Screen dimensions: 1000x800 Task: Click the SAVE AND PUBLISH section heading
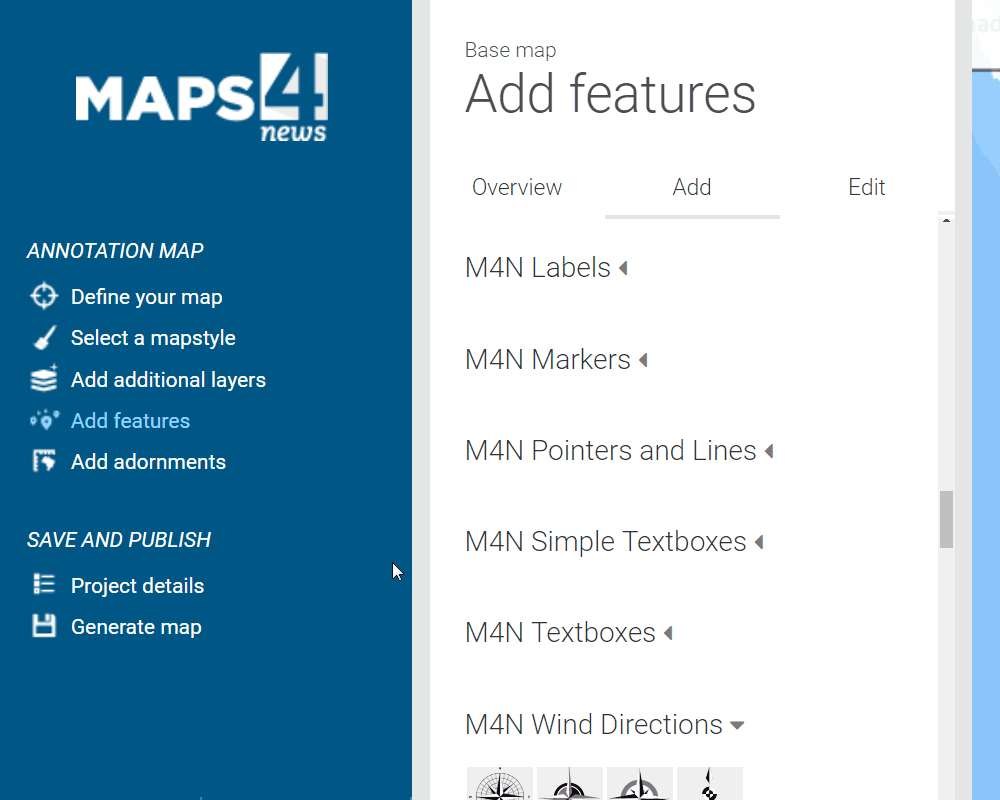pyautogui.click(x=119, y=540)
